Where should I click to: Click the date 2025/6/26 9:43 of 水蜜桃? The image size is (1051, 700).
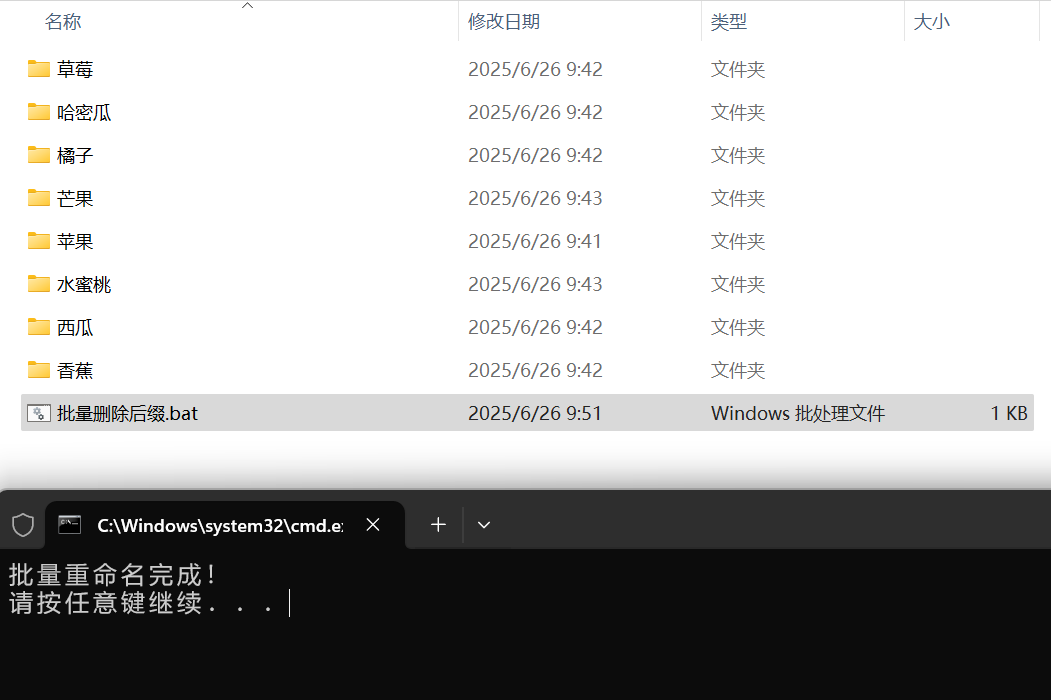(x=535, y=284)
